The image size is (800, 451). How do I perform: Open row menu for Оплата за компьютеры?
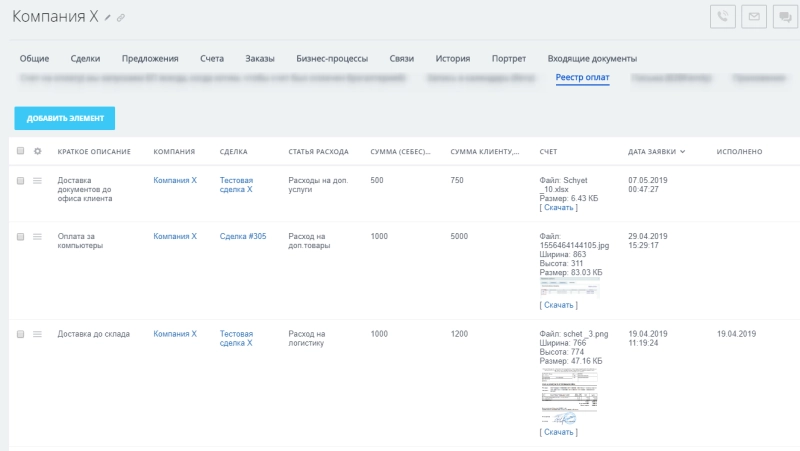(38, 237)
